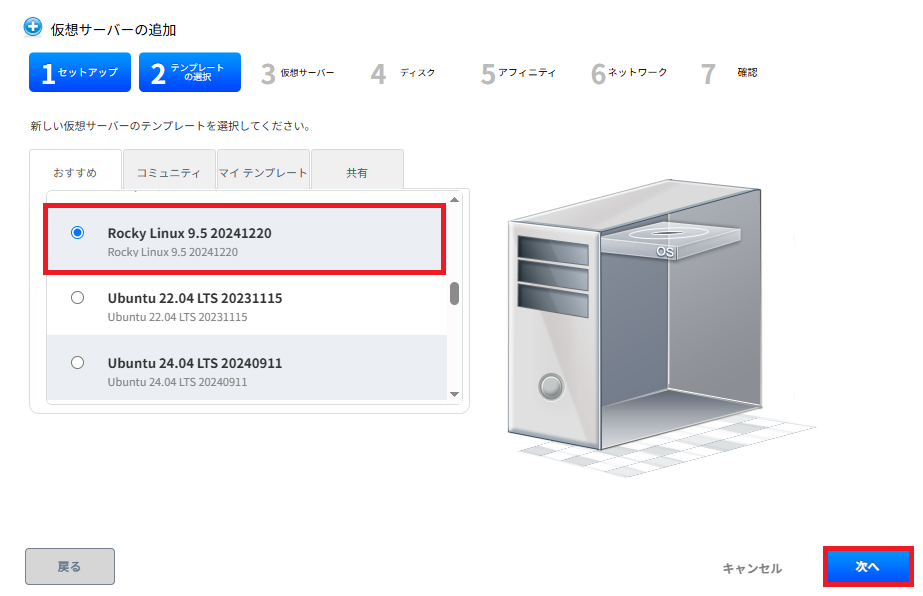Viewport: 923px width, 596px height.
Task: Click the gray Ubuntu 24.04 LTS 20240911 subtitle
Action: click(x=177, y=382)
